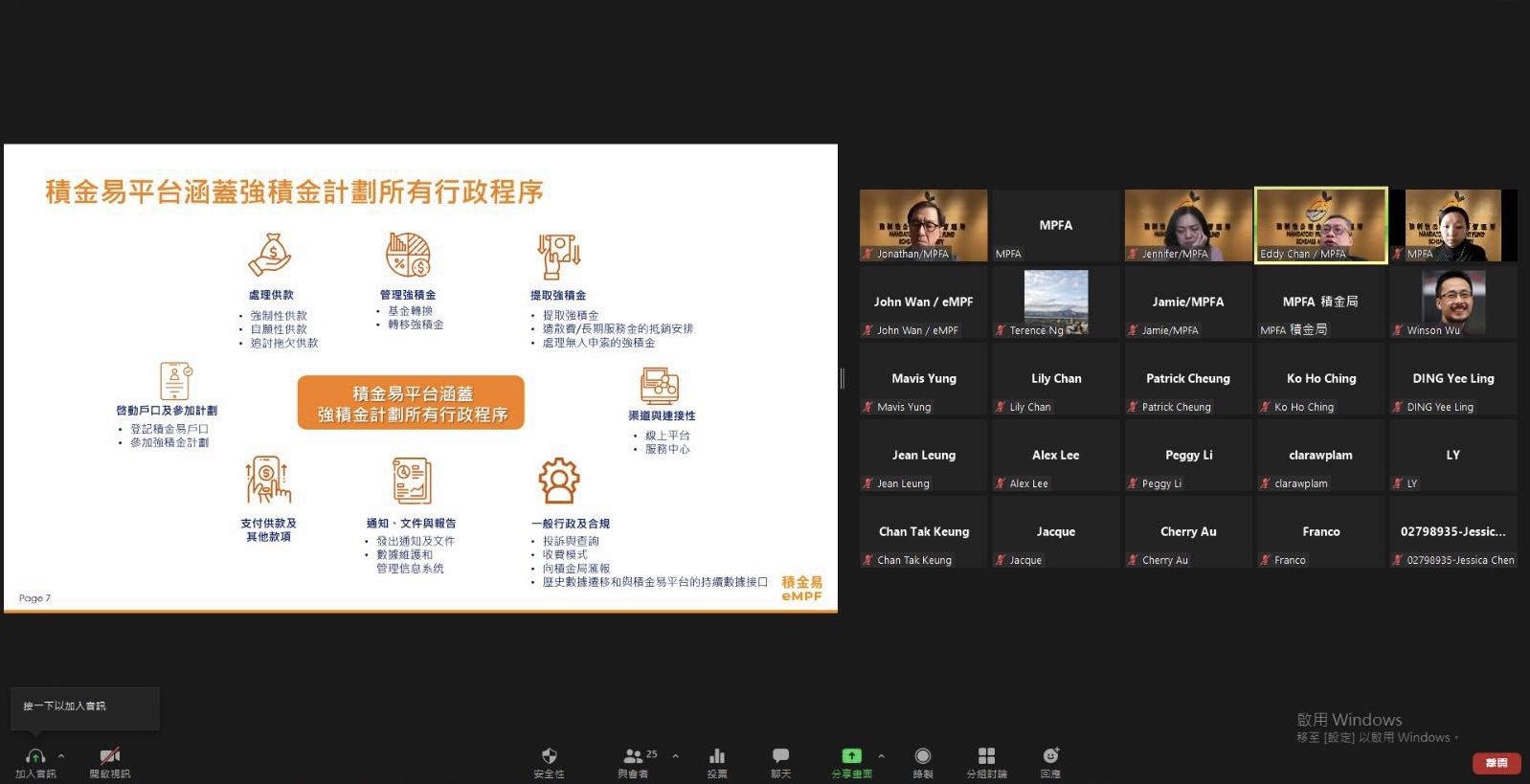Select Franco participant tile
Viewport: 1530px width, 784px height.
coord(1321,531)
